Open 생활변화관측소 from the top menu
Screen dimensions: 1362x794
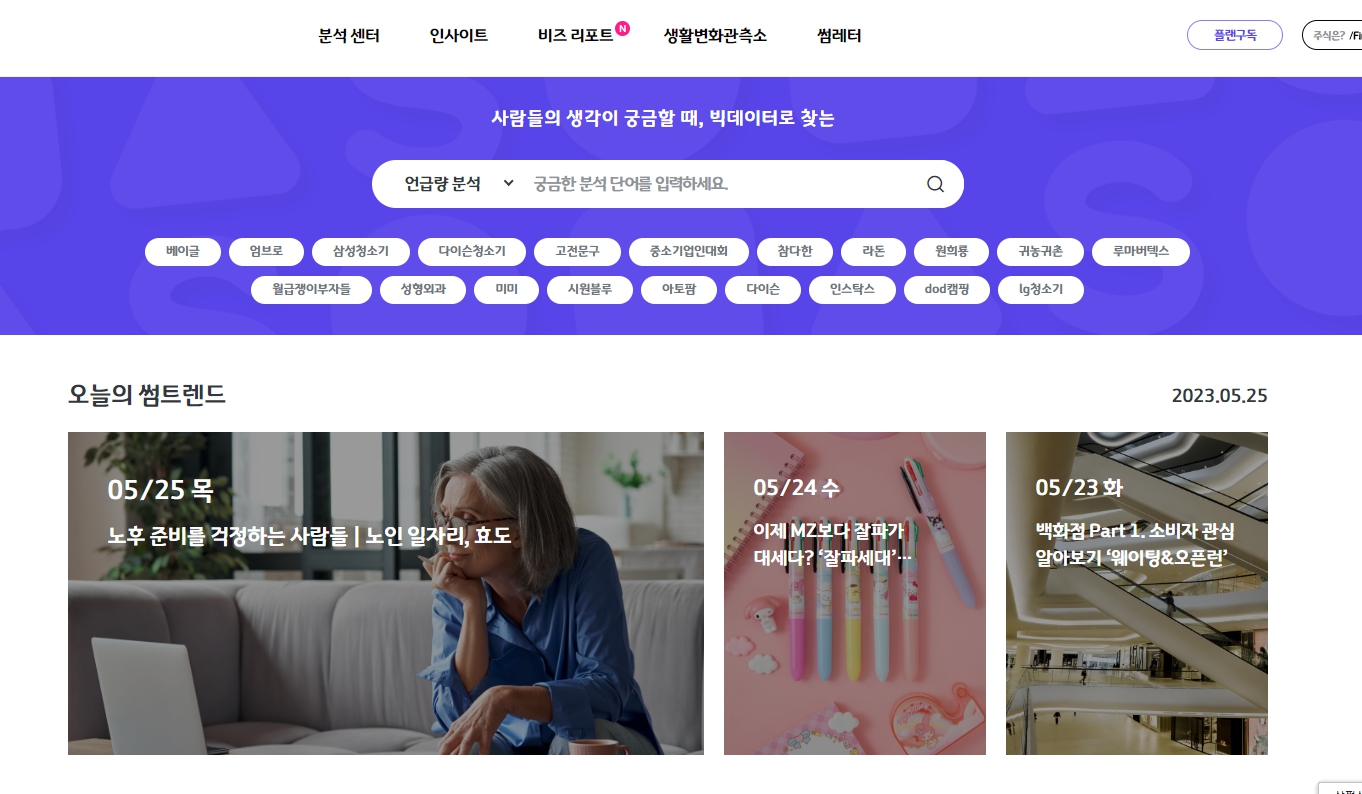715,36
